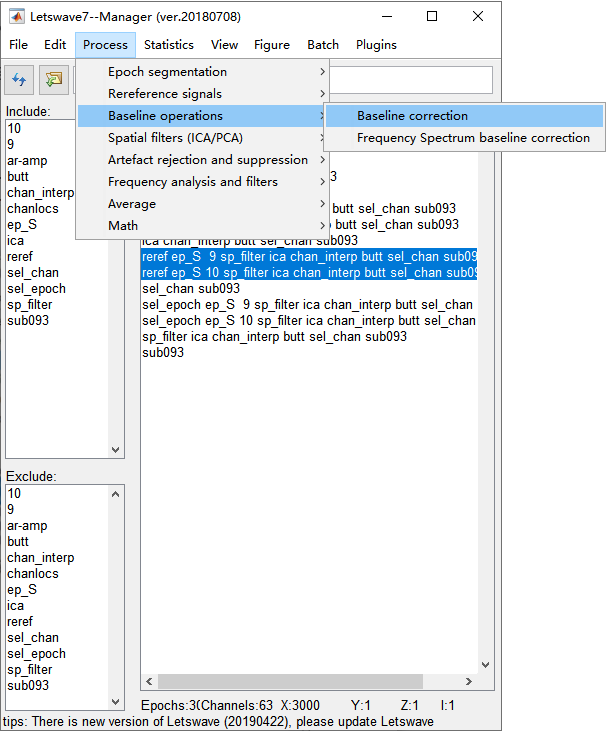
Task: Click the Letswave7 title bar app icon
Action: tap(17, 17)
